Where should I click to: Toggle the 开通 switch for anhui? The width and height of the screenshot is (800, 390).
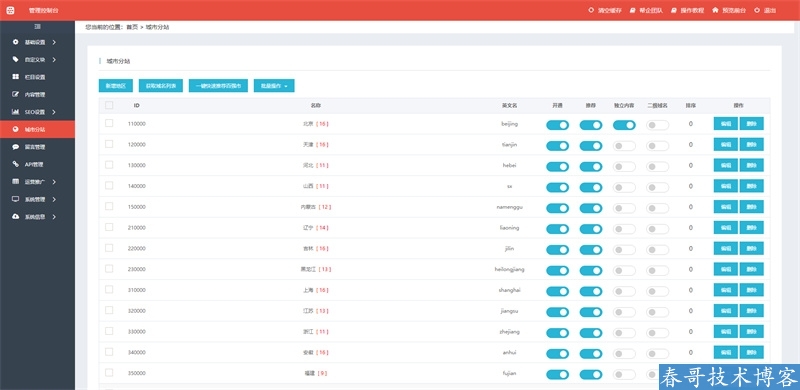coord(557,354)
